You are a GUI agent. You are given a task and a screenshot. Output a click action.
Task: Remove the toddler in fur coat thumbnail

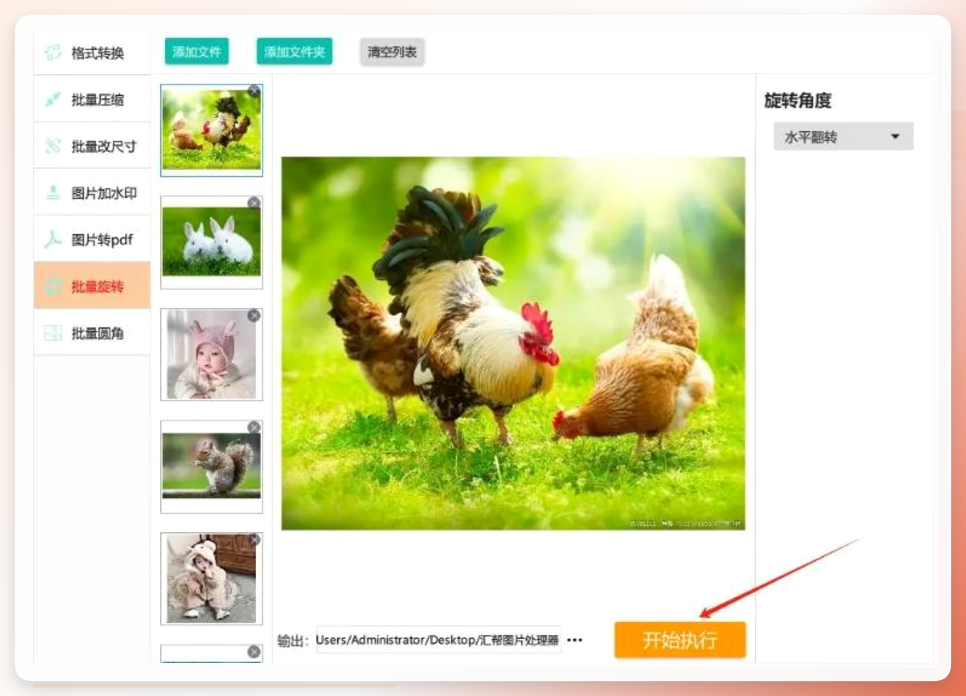(x=254, y=540)
